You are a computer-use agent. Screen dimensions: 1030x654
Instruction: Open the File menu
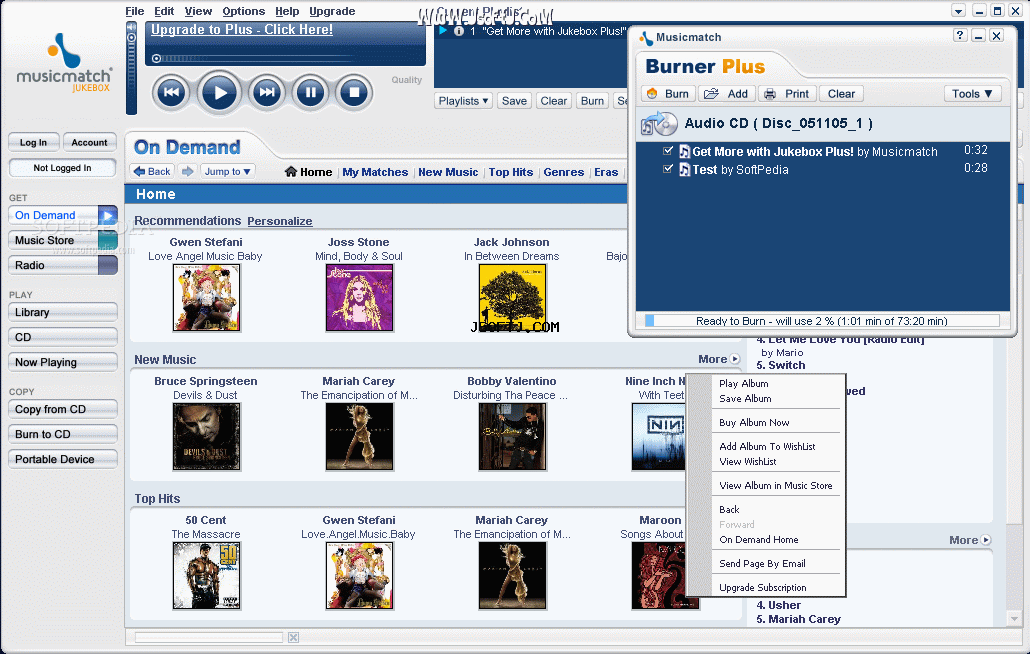[x=135, y=11]
